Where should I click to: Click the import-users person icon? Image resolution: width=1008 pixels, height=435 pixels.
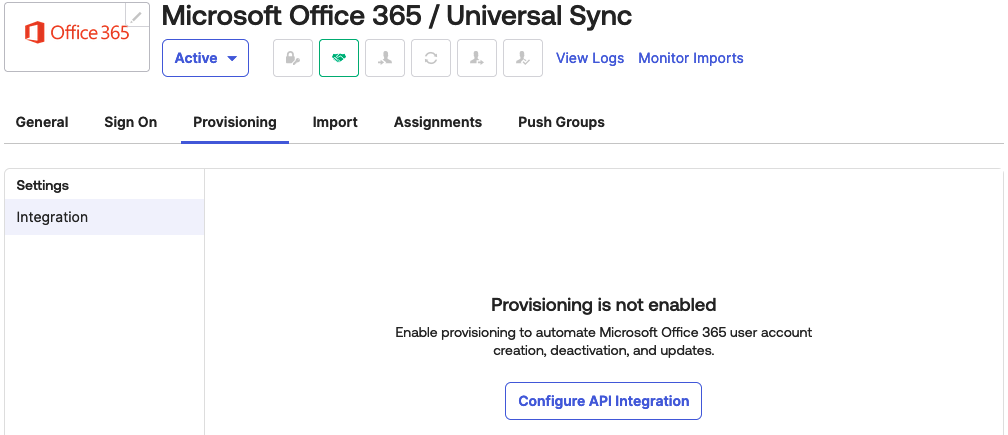385,58
